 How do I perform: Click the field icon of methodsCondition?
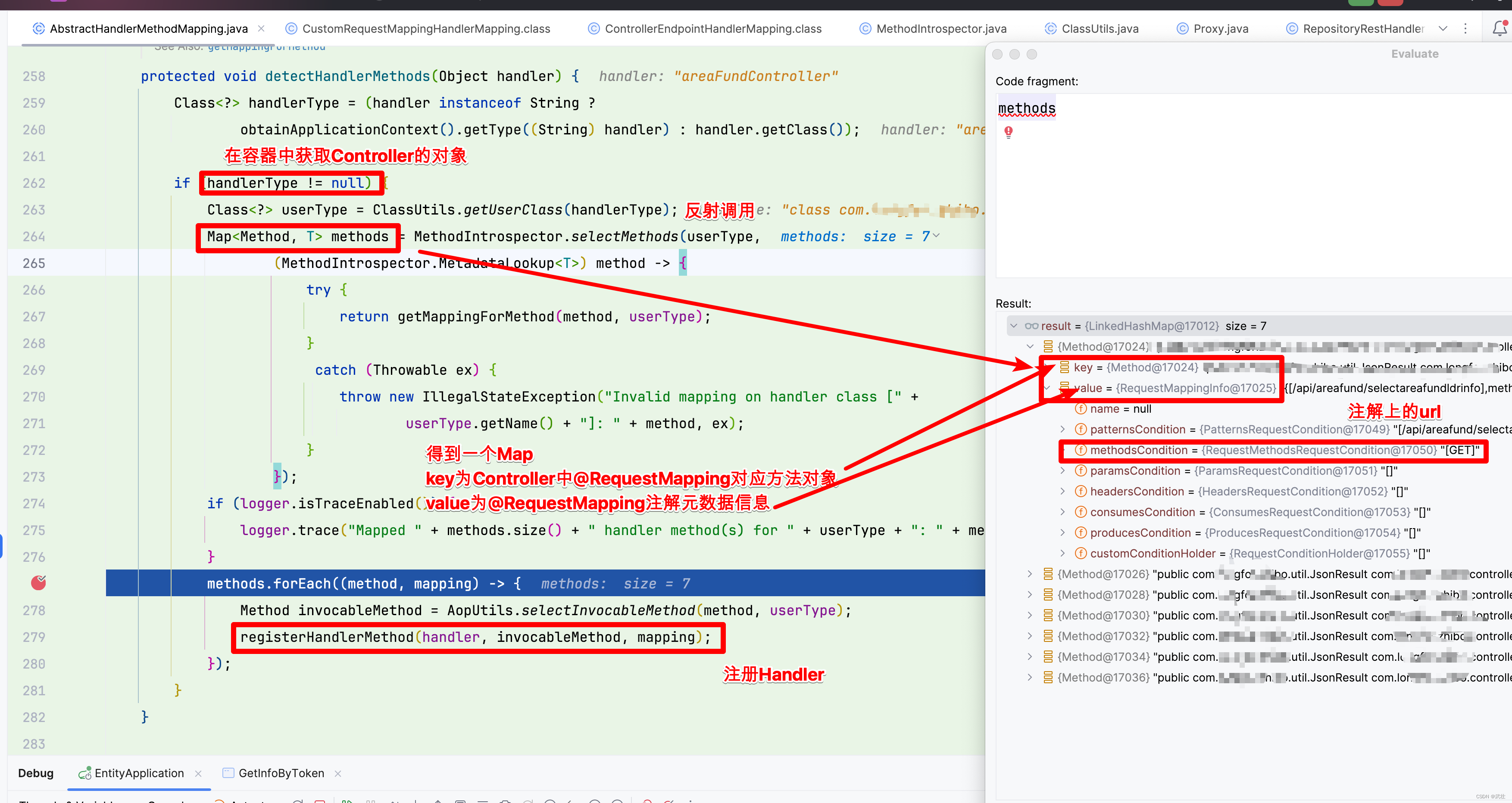pyautogui.click(x=1081, y=450)
